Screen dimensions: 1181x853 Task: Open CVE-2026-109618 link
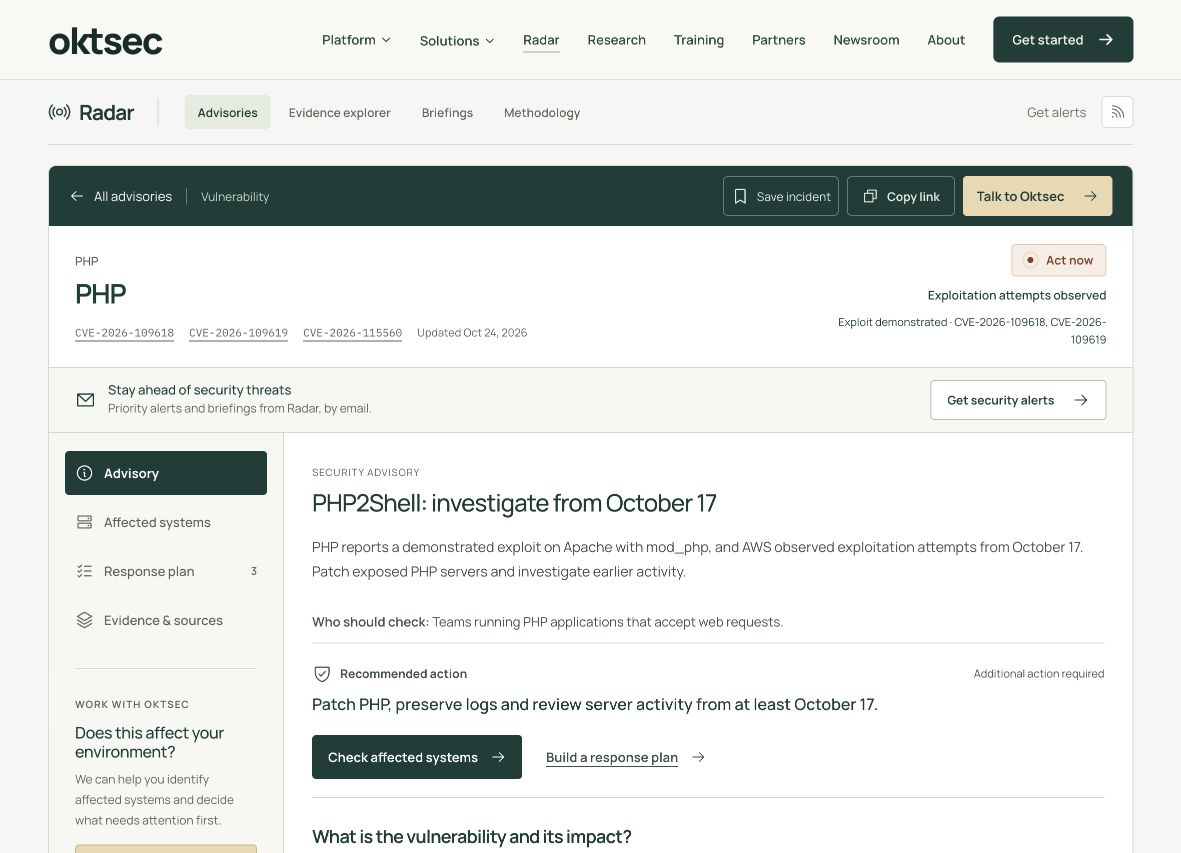pos(124,333)
